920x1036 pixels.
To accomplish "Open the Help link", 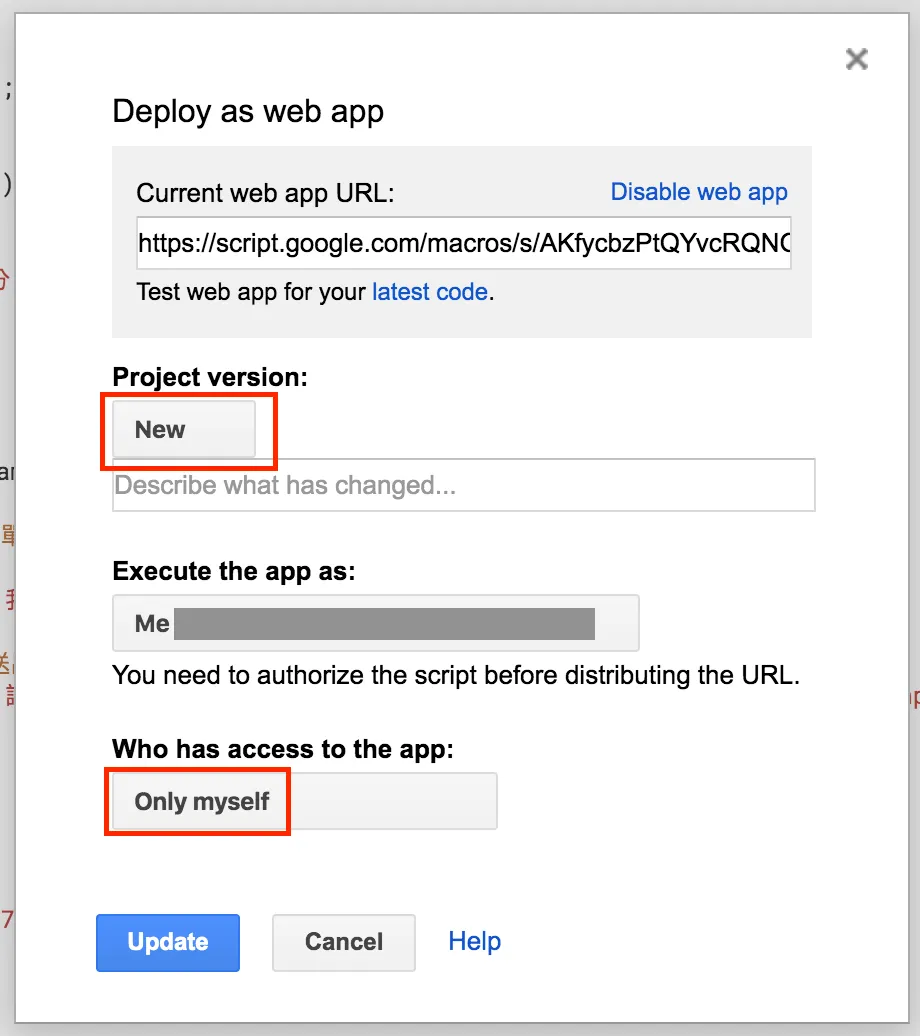I will [x=475, y=941].
